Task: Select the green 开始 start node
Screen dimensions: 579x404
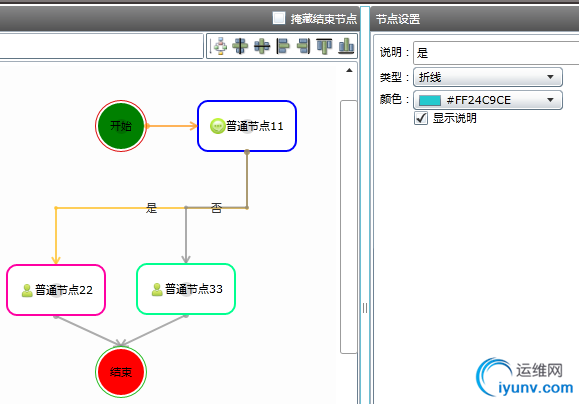Action: click(x=121, y=126)
